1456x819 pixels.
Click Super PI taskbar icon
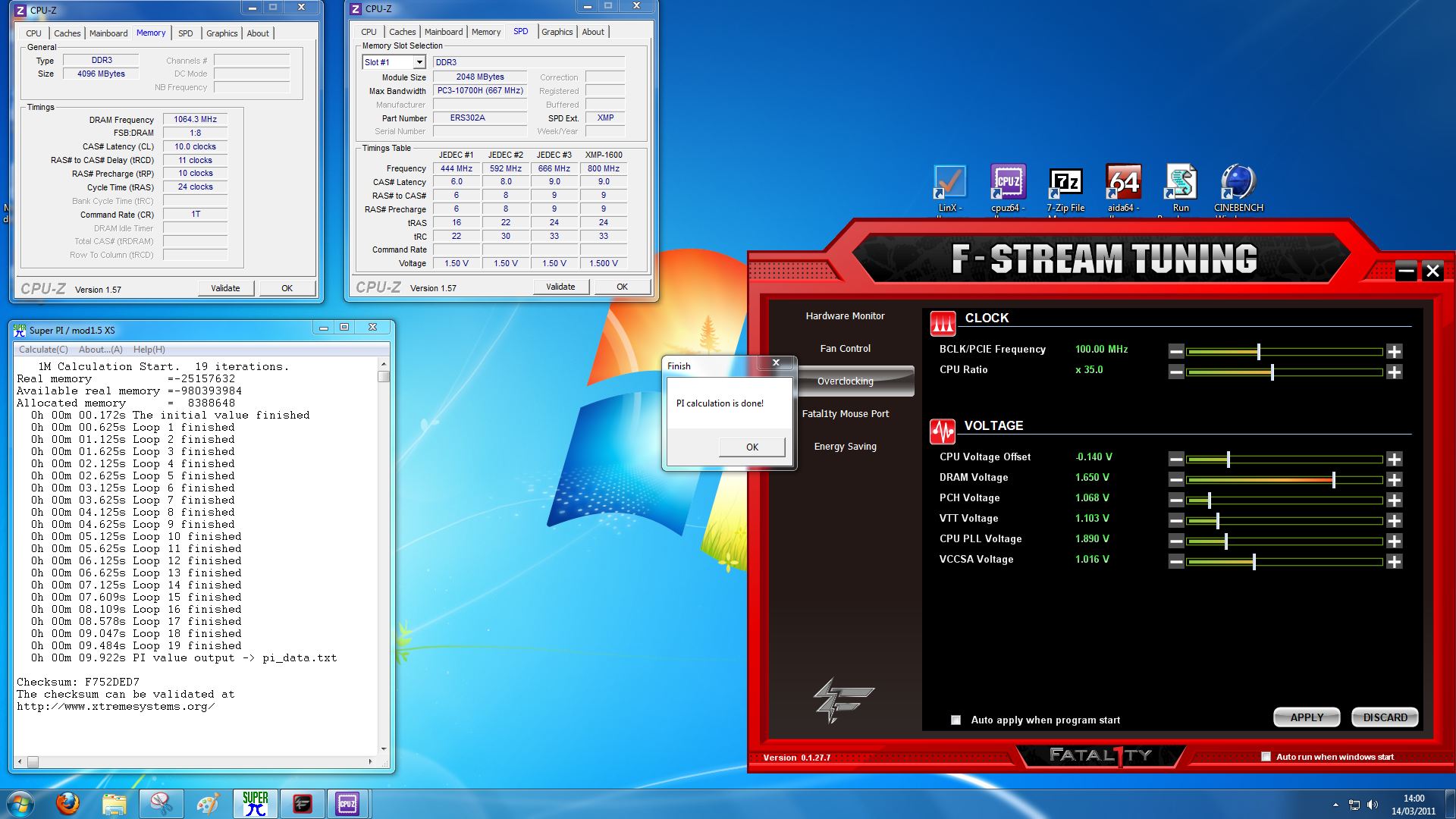point(256,803)
